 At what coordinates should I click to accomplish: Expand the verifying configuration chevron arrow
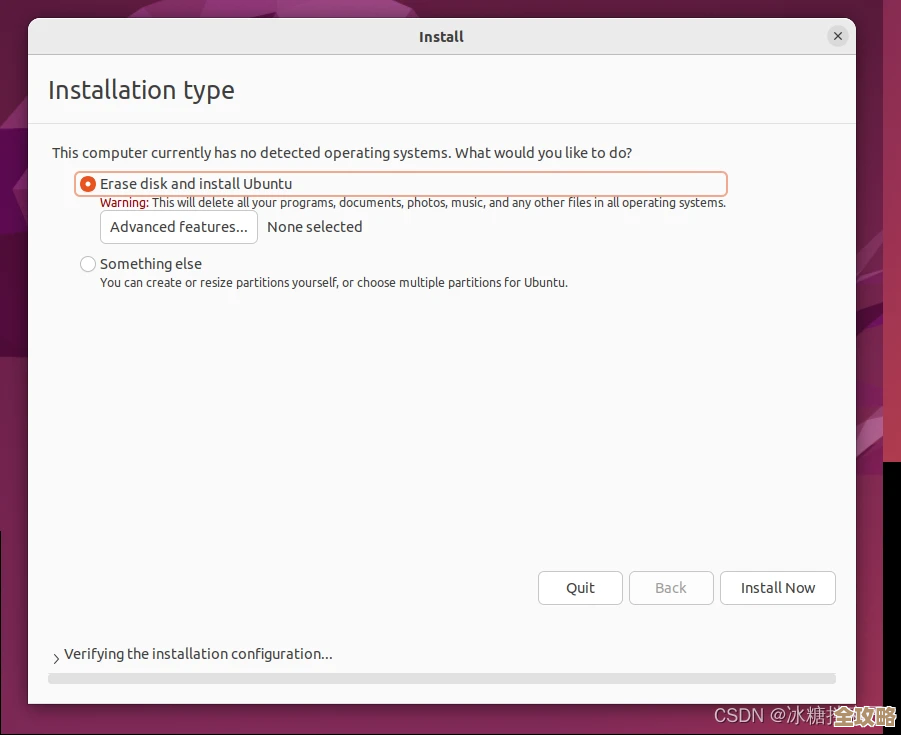56,657
